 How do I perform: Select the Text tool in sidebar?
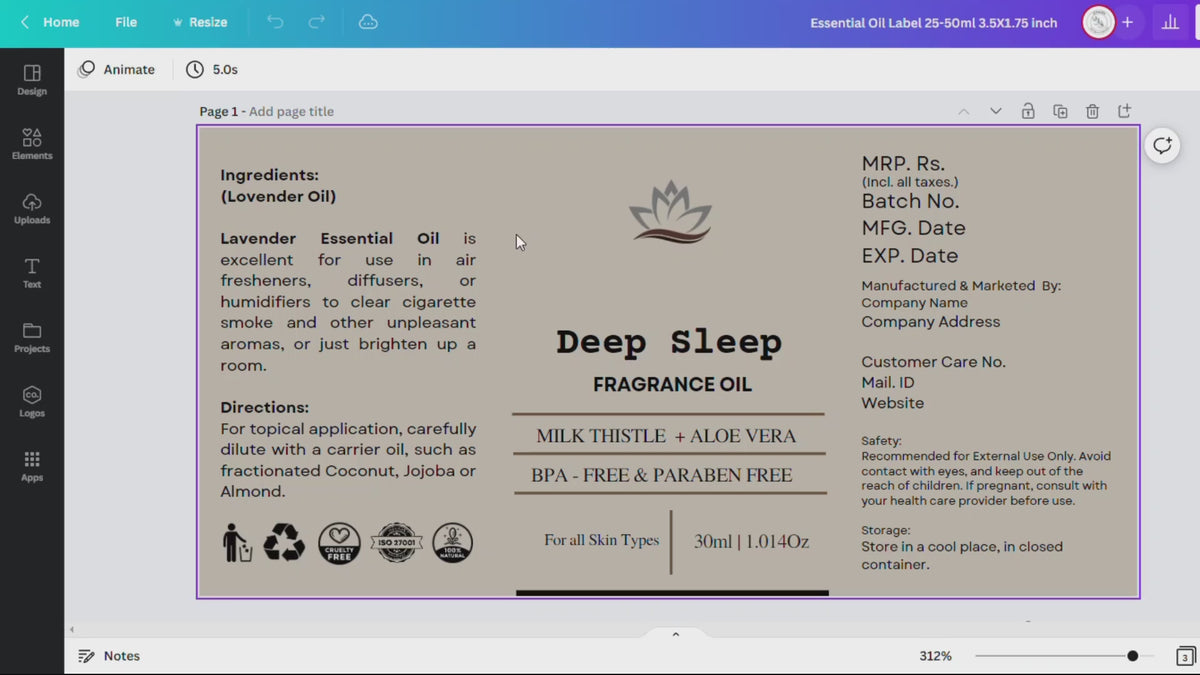32,272
